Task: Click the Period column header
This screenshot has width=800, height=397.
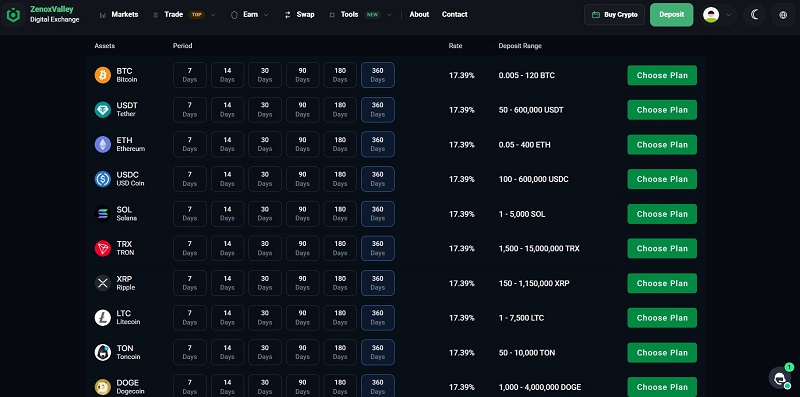Action: [183, 46]
